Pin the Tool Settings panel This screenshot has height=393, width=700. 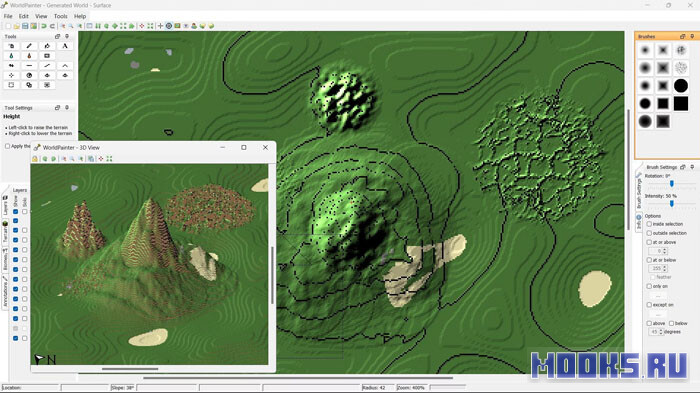point(67,108)
